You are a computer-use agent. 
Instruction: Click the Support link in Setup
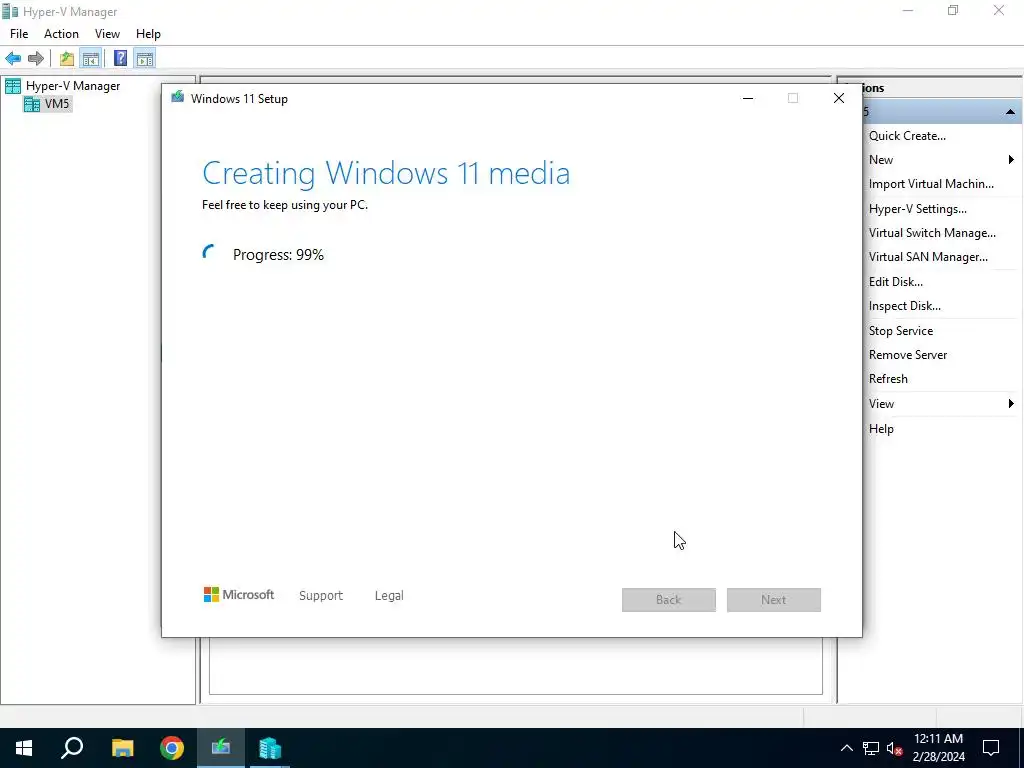(321, 596)
